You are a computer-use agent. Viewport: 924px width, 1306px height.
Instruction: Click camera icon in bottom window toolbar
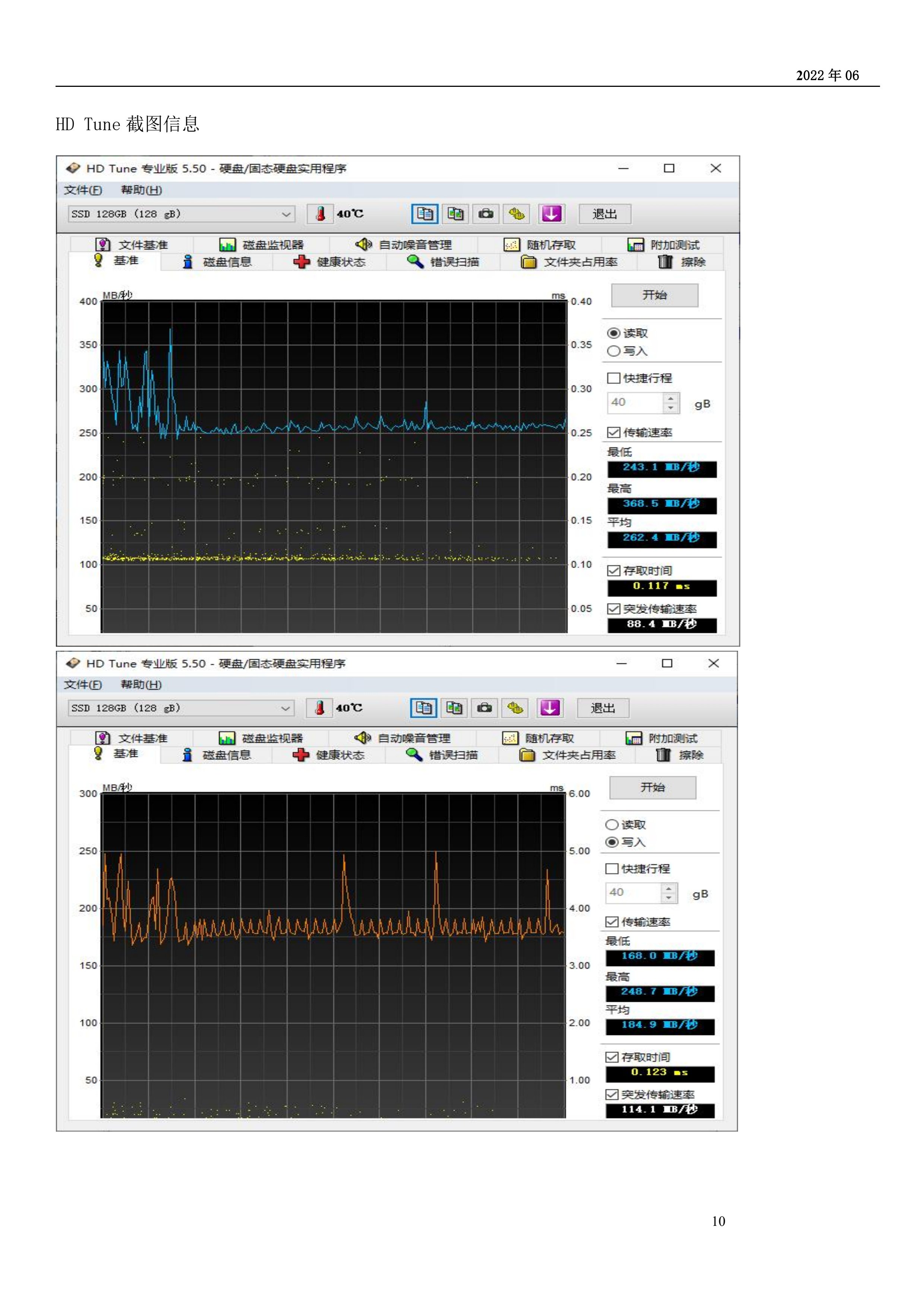(x=485, y=708)
